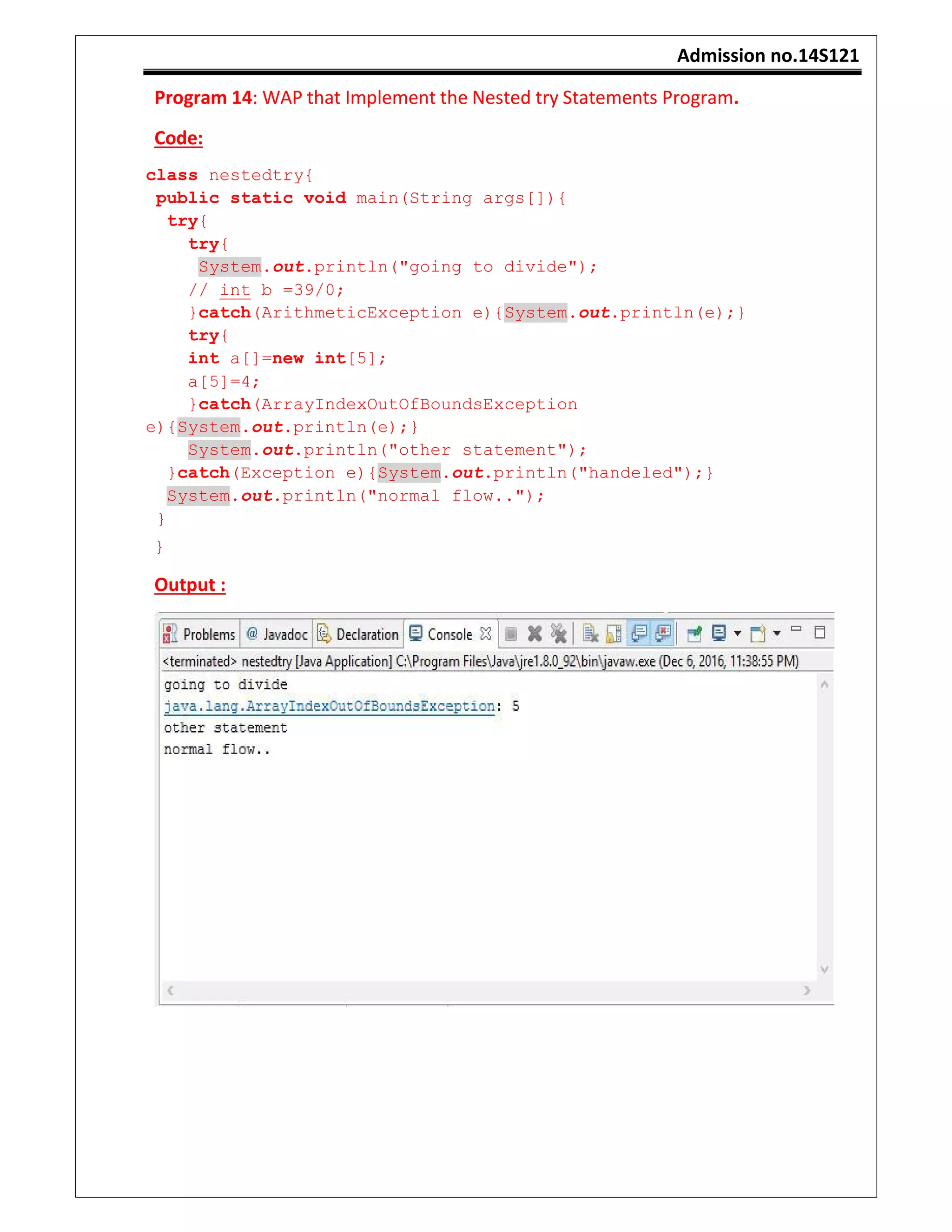The width and height of the screenshot is (952, 1232).
Task: Expand the Open Console dropdown arrow
Action: click(777, 634)
